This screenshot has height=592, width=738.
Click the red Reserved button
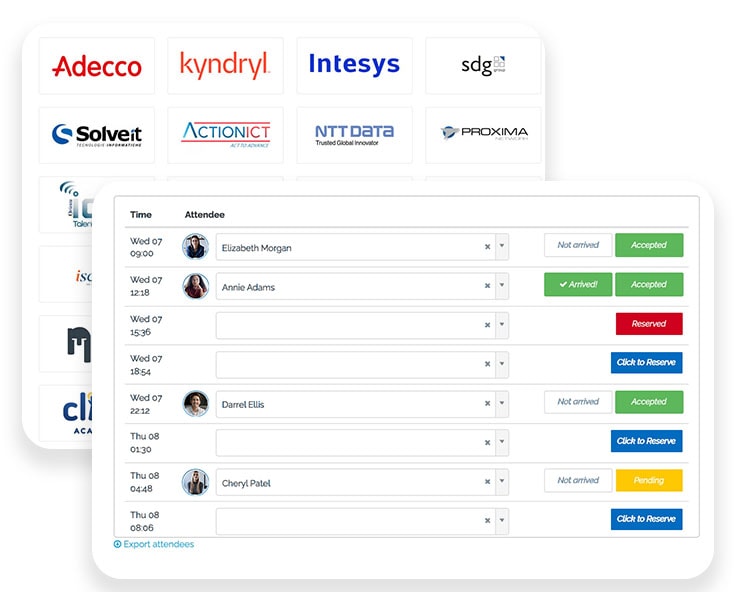(649, 324)
